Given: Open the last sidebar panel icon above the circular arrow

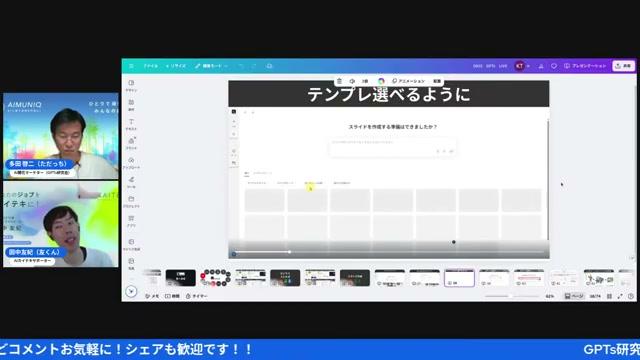Looking at the screenshot, I should coord(131,264).
